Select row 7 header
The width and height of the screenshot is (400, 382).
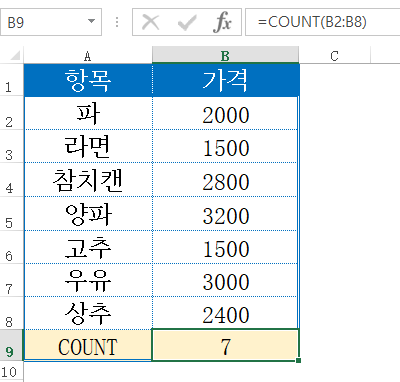12,280
